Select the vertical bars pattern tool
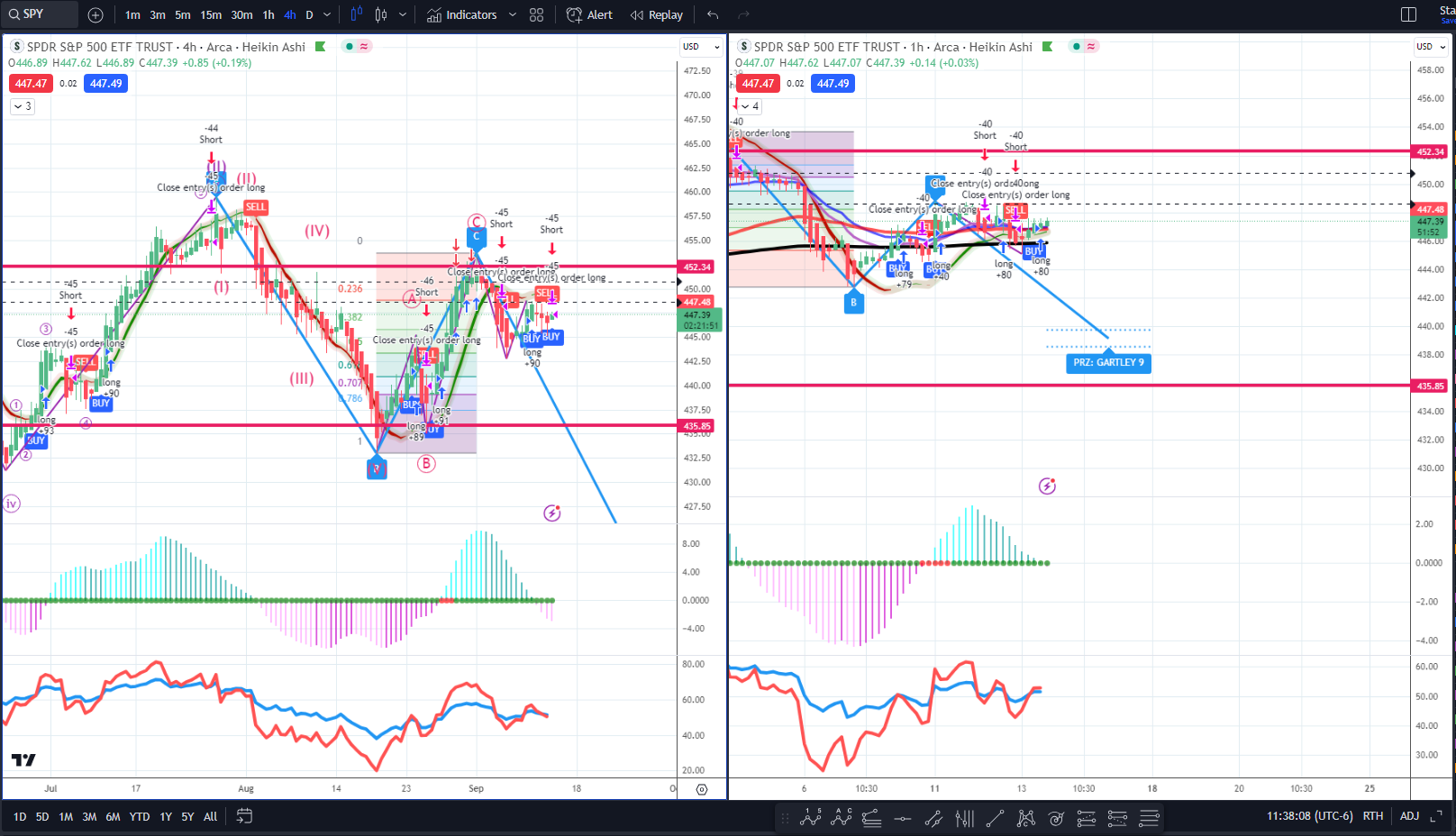The width and height of the screenshot is (1456, 836). coord(964,818)
